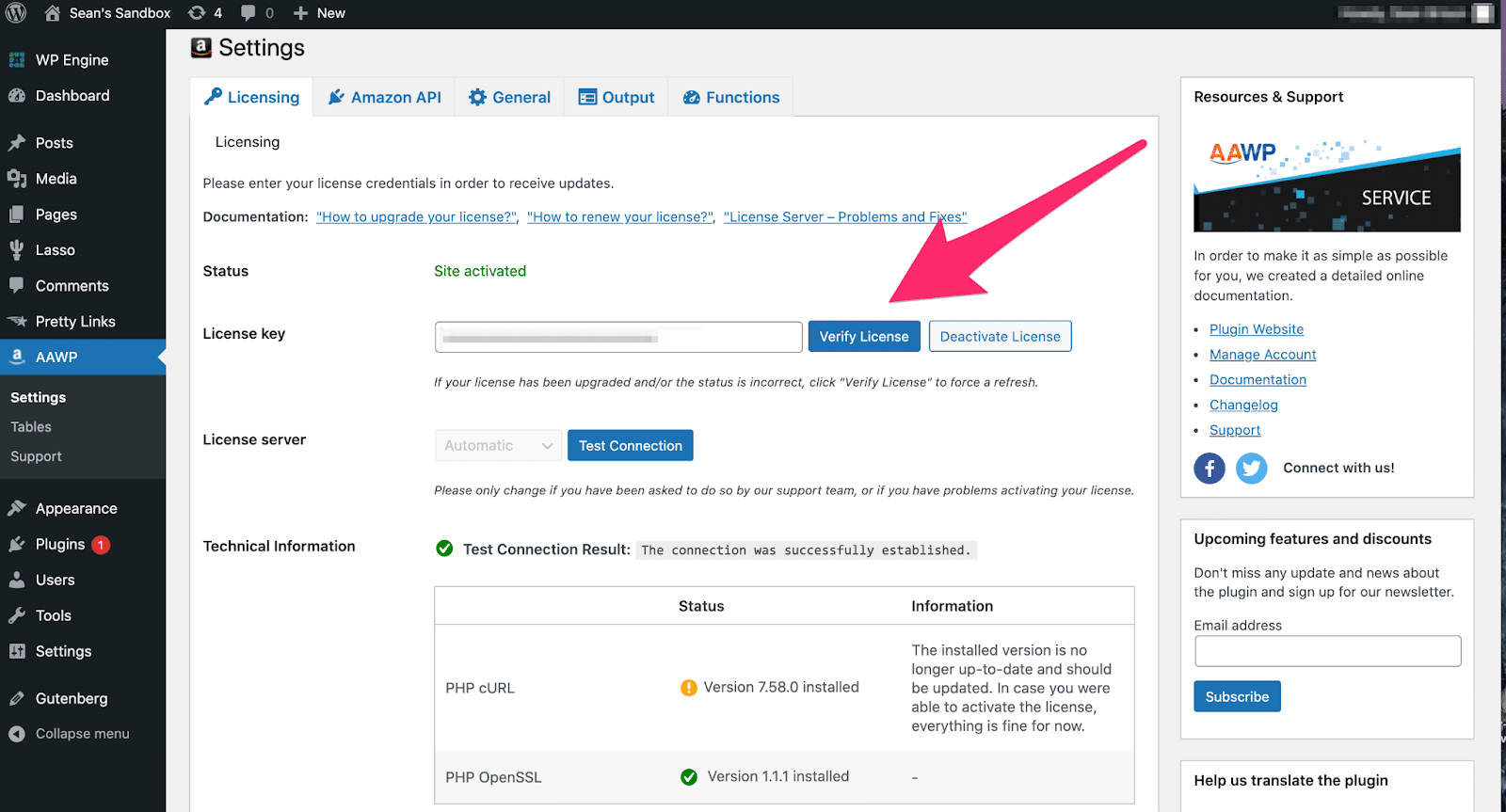Click user avatar in admin bar
This screenshot has height=812, width=1506.
1482,13
